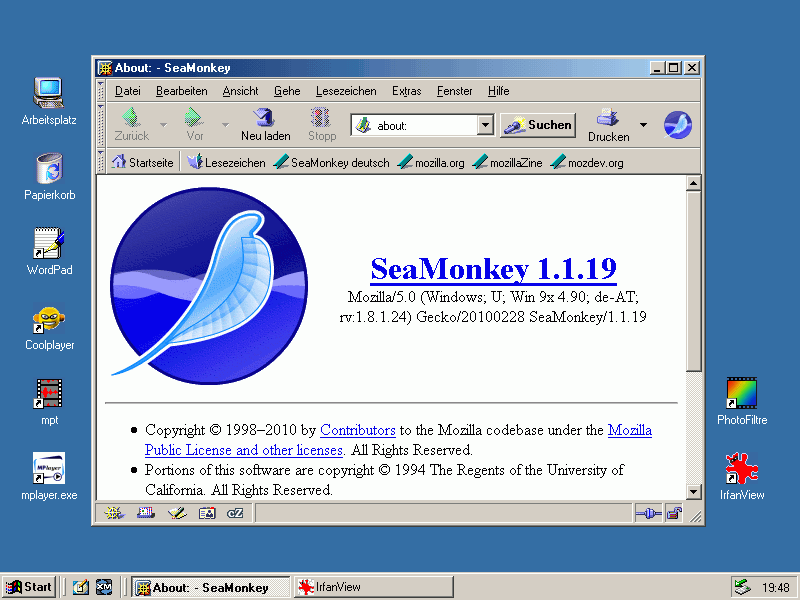Select the Coolplayer desktop shortcut
Viewport: 800px width, 600px height.
pyautogui.click(x=49, y=327)
